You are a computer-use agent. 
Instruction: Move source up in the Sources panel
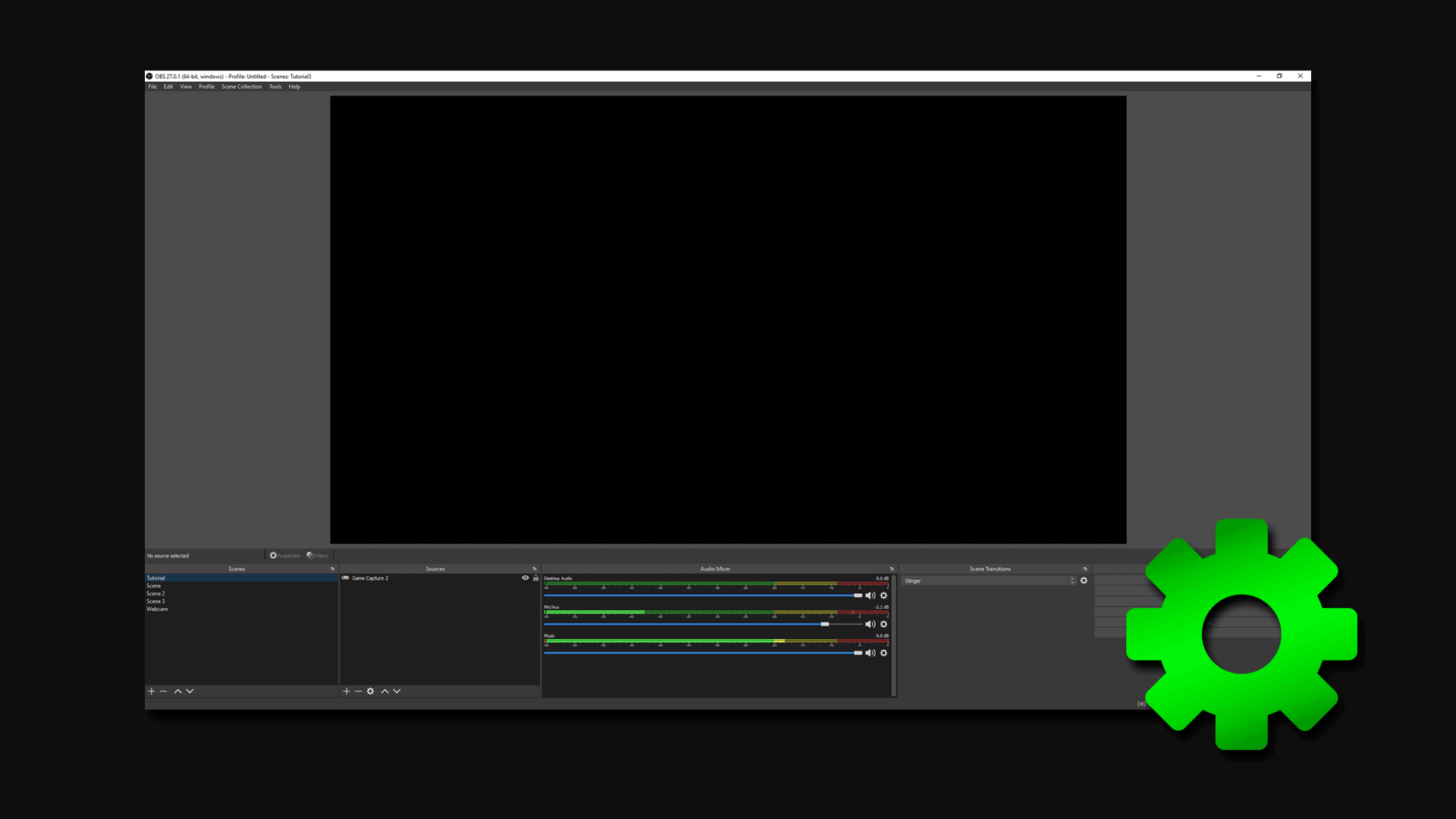(x=385, y=692)
